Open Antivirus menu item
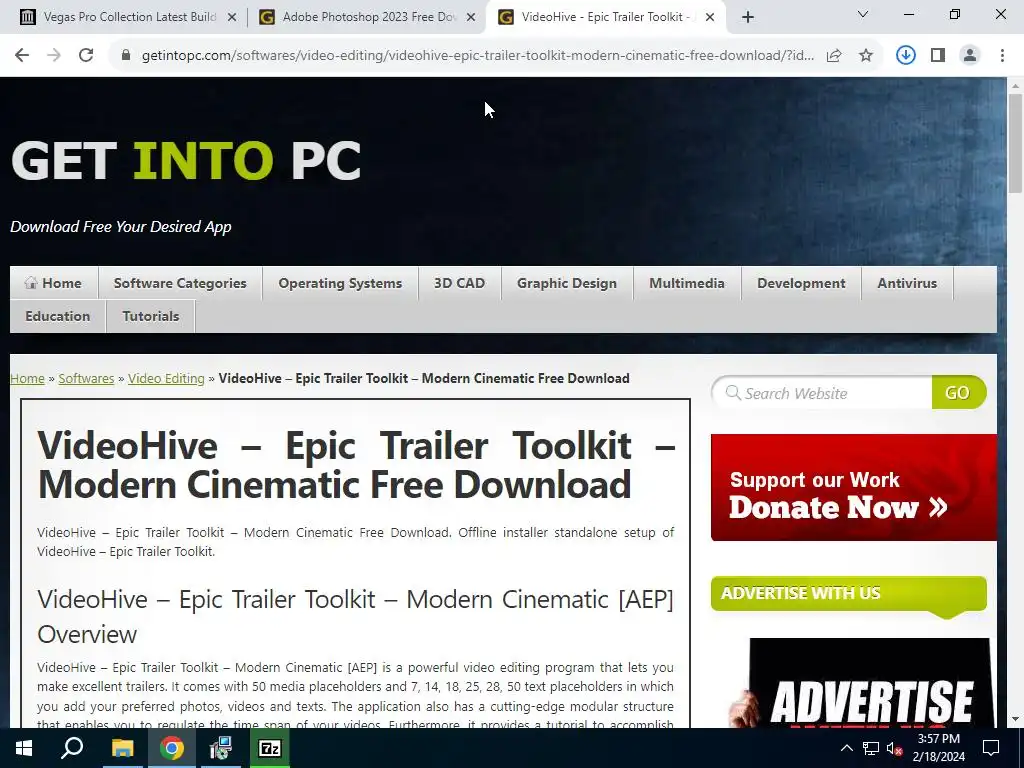The width and height of the screenshot is (1024, 768). [x=907, y=283]
